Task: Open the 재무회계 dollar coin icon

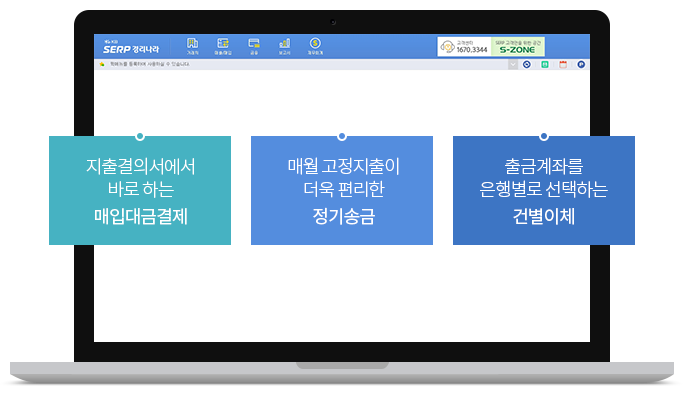Action: click(315, 46)
